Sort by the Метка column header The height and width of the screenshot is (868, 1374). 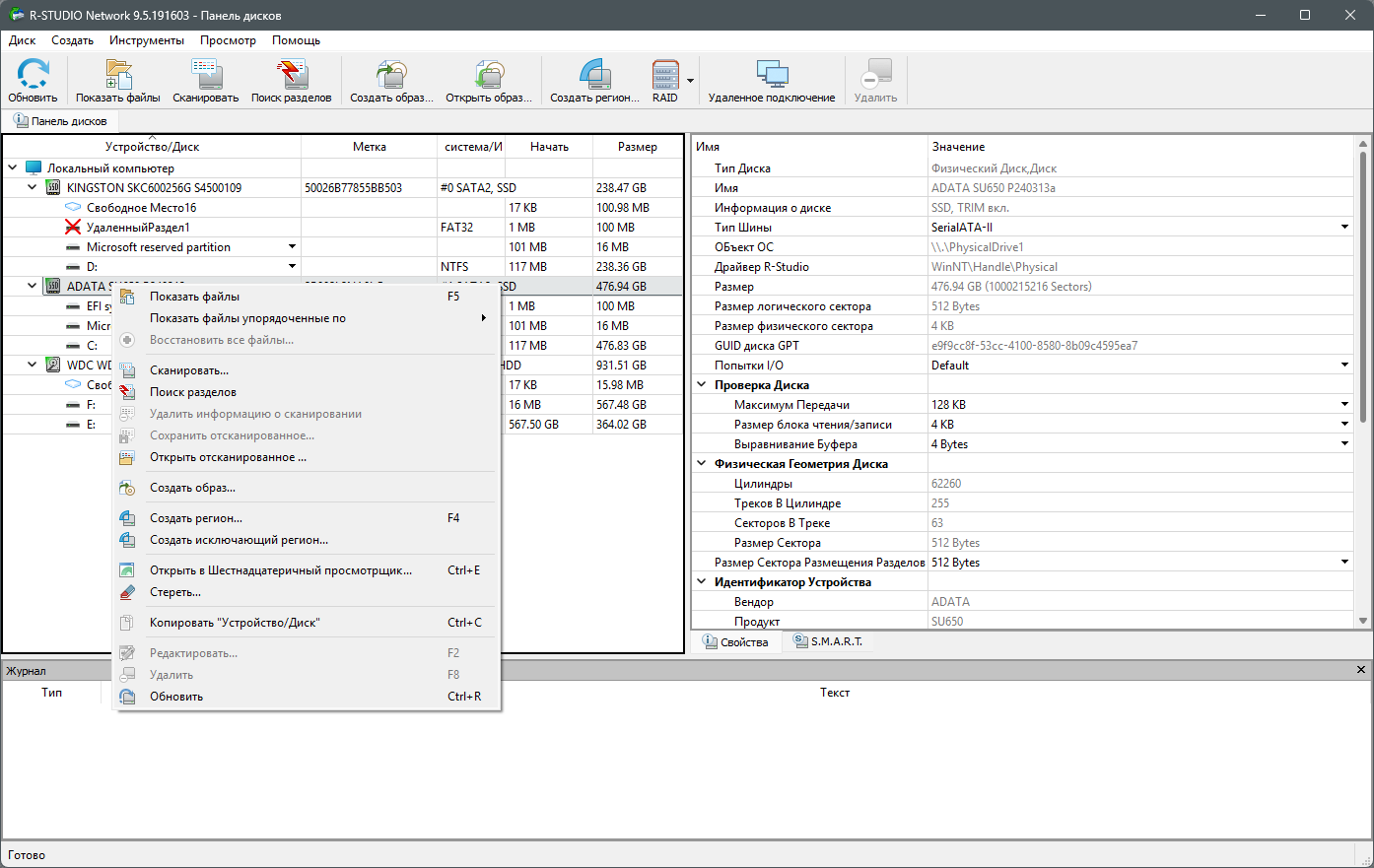(x=370, y=147)
